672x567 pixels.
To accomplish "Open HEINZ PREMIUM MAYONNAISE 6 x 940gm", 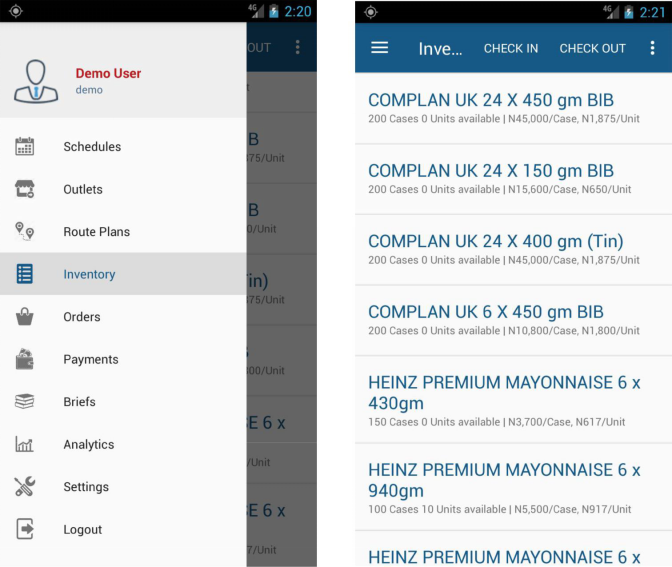I will point(513,487).
